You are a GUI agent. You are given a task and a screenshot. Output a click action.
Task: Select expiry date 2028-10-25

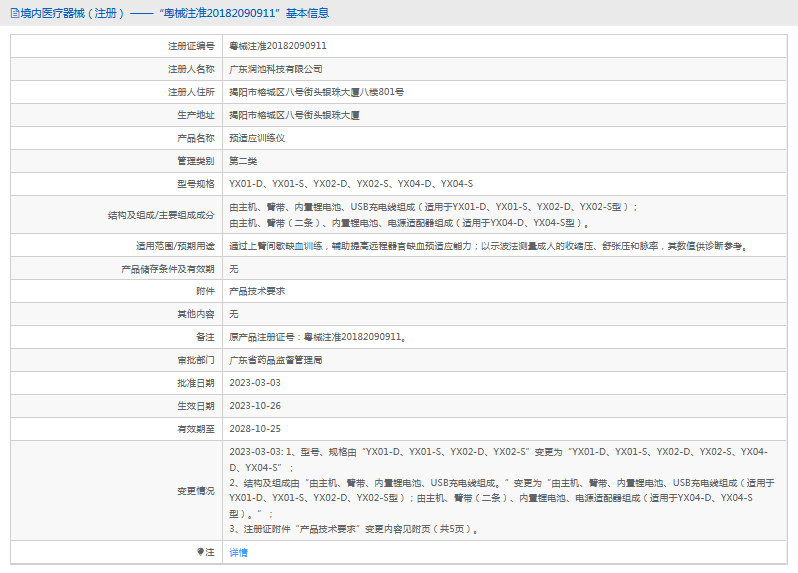coord(255,429)
